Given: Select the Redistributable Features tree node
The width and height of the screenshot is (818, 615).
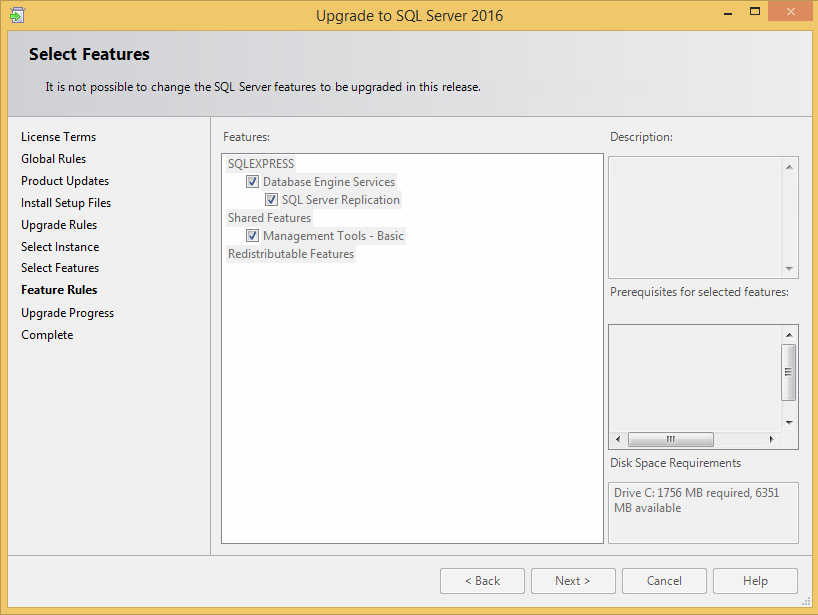Looking at the screenshot, I should (291, 254).
